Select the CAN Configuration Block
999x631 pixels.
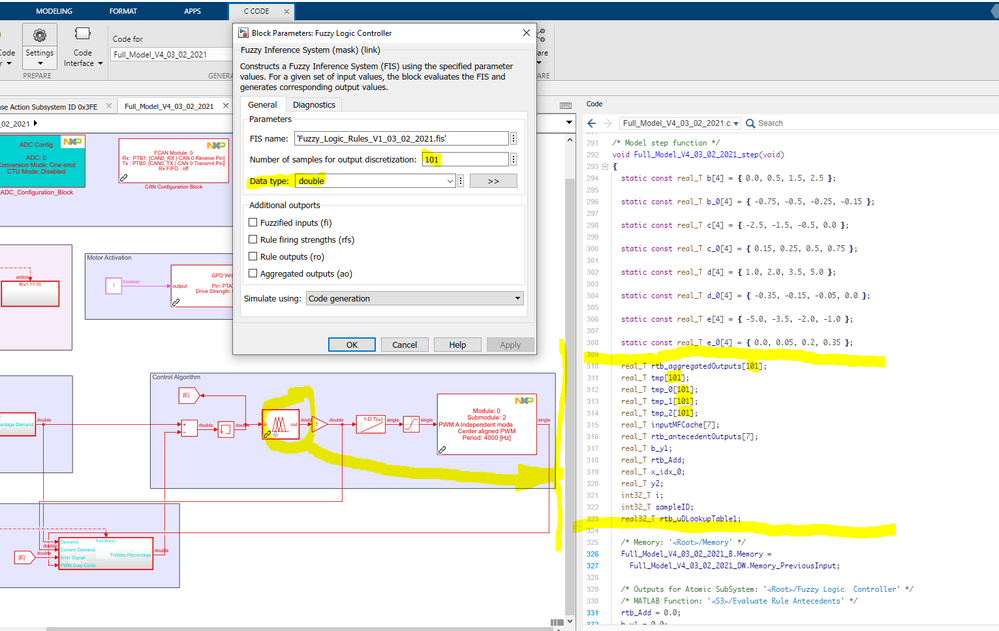tap(173, 161)
